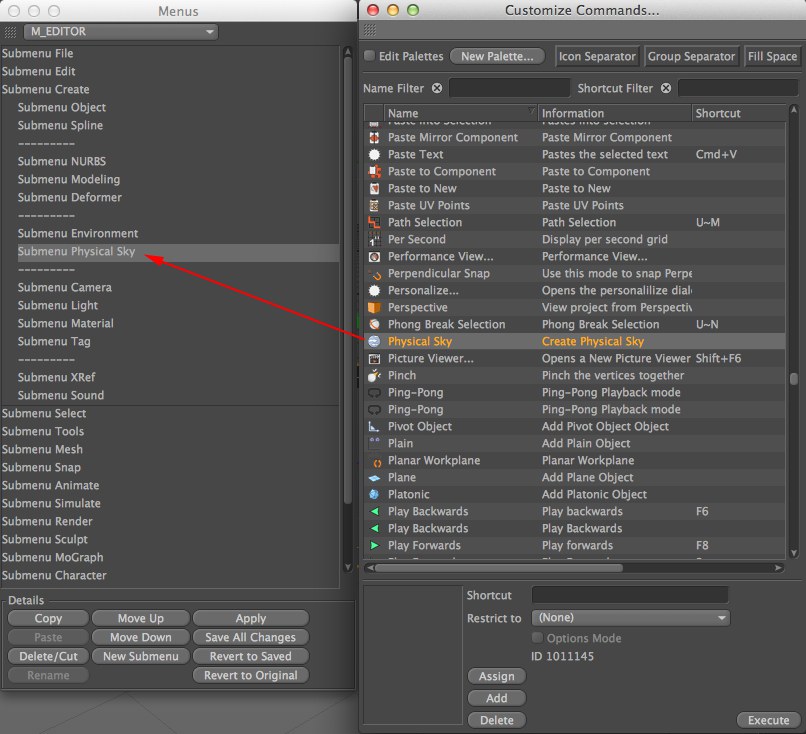
Task: Click the Physical Sky command icon
Action: pos(374,342)
